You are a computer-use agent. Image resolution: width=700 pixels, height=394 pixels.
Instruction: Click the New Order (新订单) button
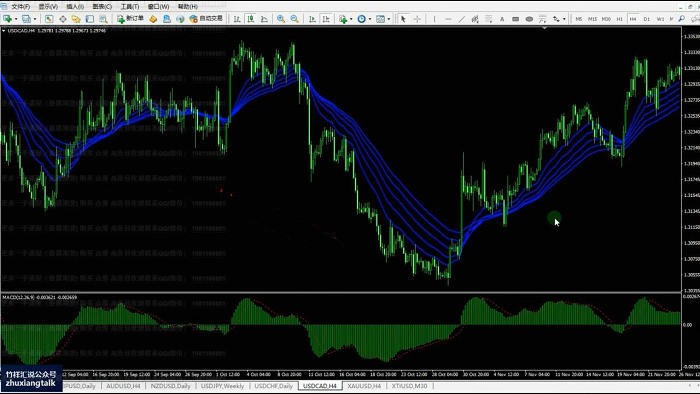pyautogui.click(x=130, y=19)
